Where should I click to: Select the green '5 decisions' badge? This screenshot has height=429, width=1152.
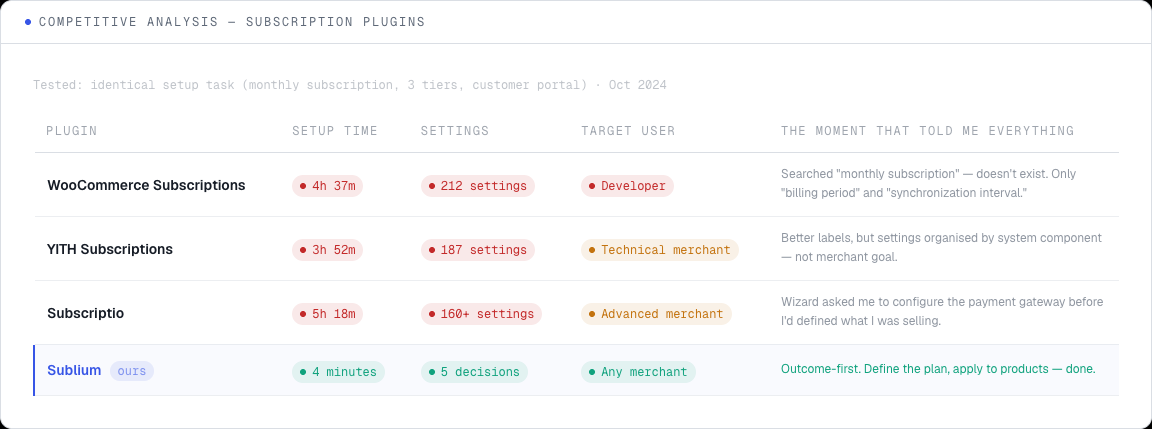(x=474, y=372)
